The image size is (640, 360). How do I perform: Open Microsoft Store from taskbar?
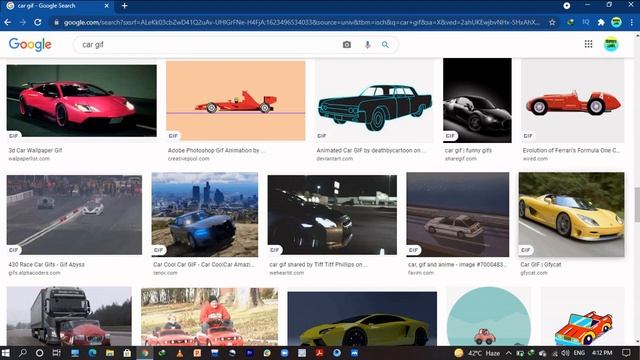pos(127,353)
